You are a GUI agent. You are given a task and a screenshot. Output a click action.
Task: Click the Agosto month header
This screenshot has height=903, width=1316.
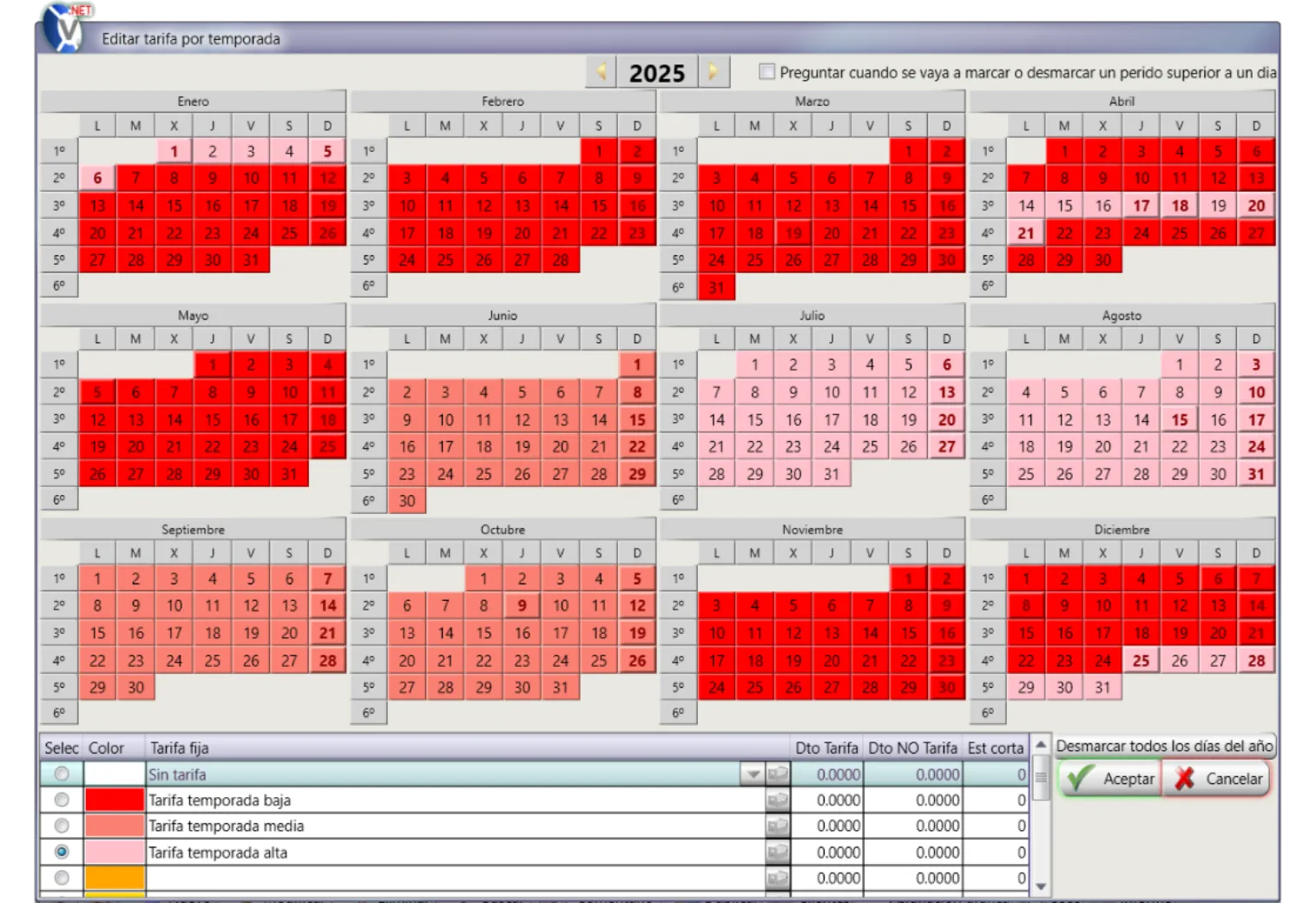coord(1122,316)
